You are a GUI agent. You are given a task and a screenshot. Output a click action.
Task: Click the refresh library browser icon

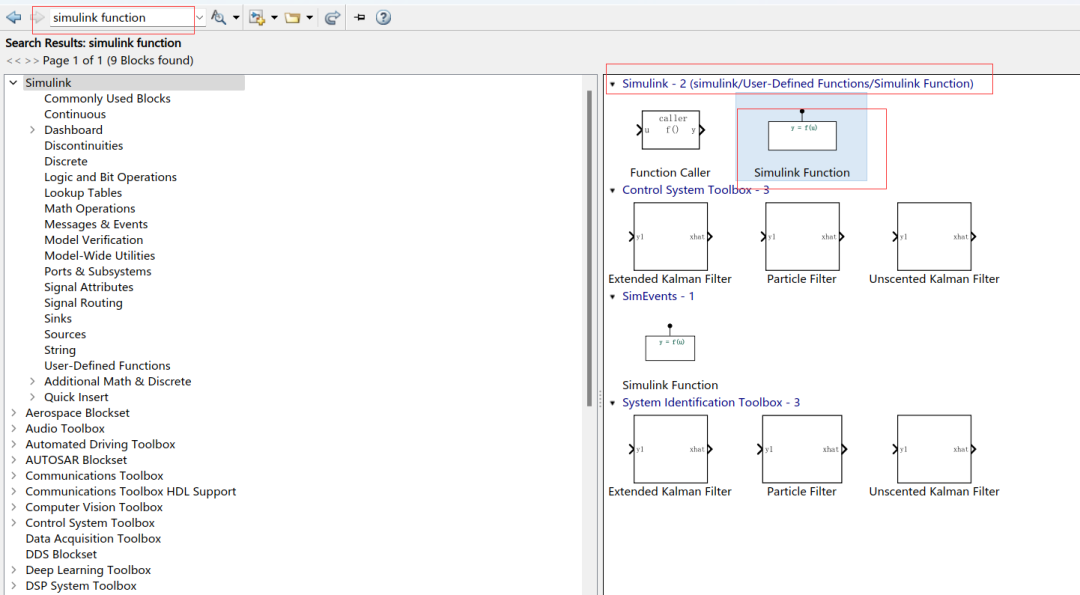tap(332, 17)
